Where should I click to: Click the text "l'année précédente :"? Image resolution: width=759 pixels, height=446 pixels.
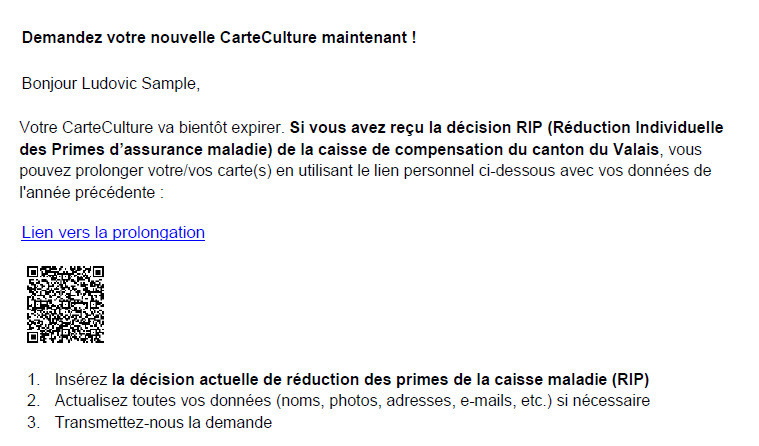(90, 191)
